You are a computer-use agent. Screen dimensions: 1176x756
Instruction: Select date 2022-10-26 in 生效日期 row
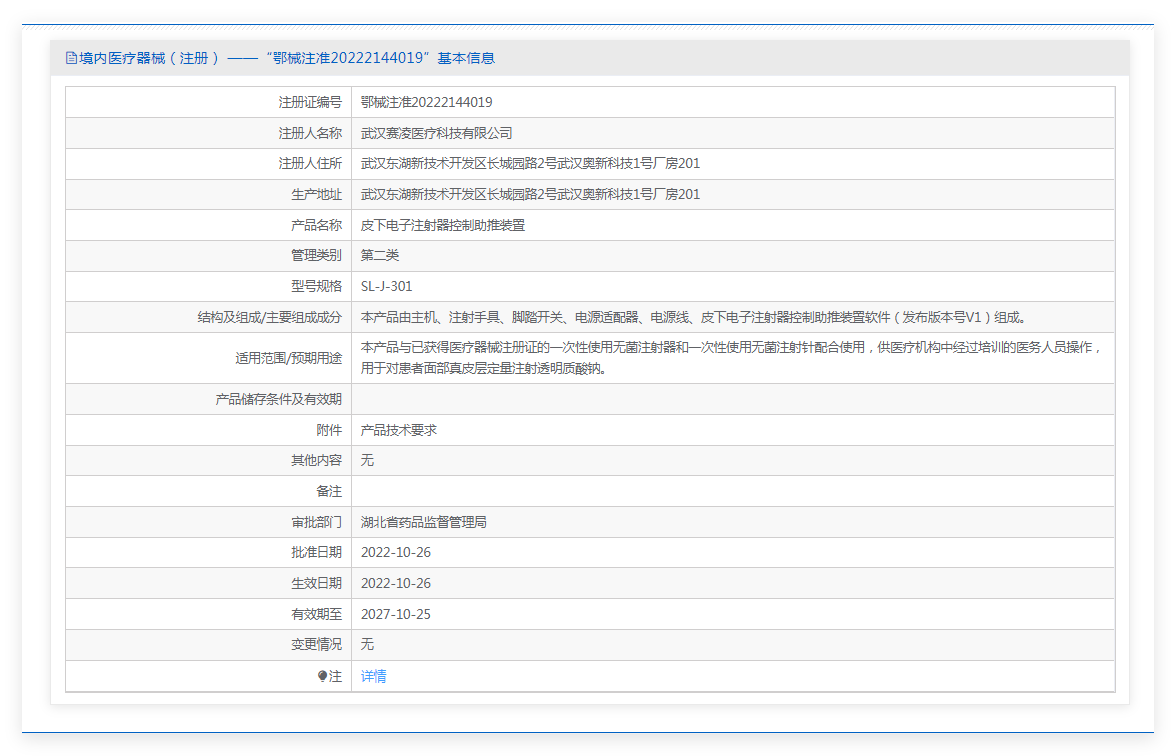396,584
